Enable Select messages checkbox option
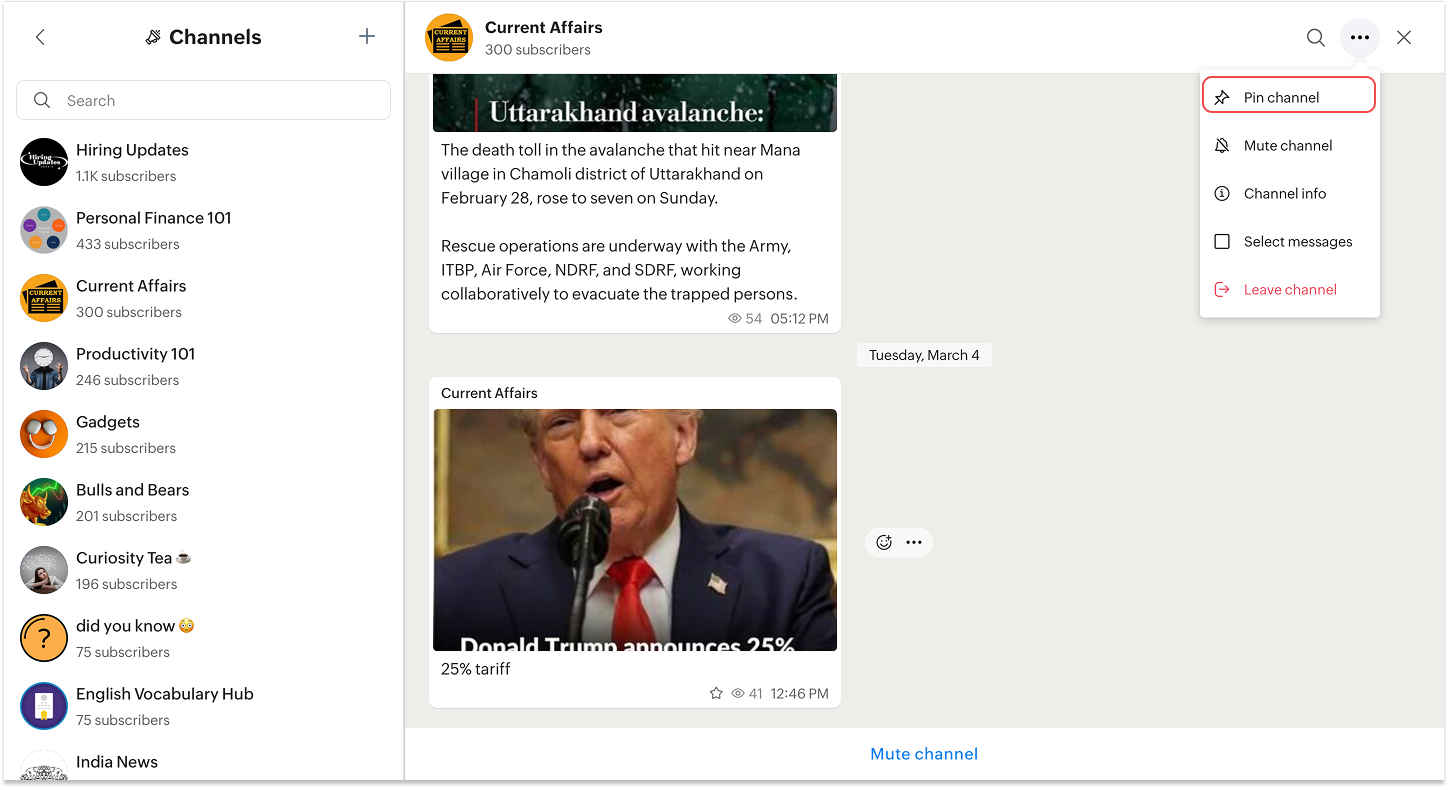 tap(1289, 241)
